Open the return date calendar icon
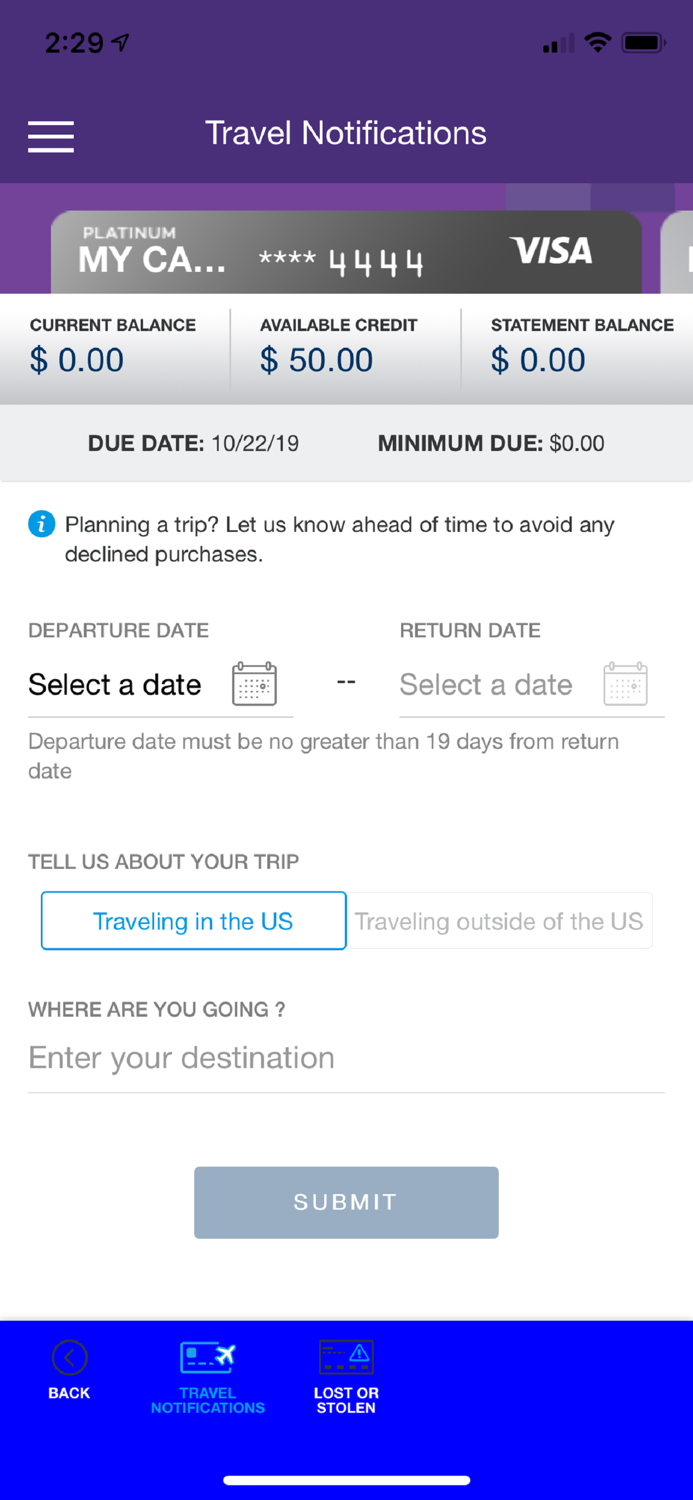This screenshot has width=693, height=1500. point(626,683)
